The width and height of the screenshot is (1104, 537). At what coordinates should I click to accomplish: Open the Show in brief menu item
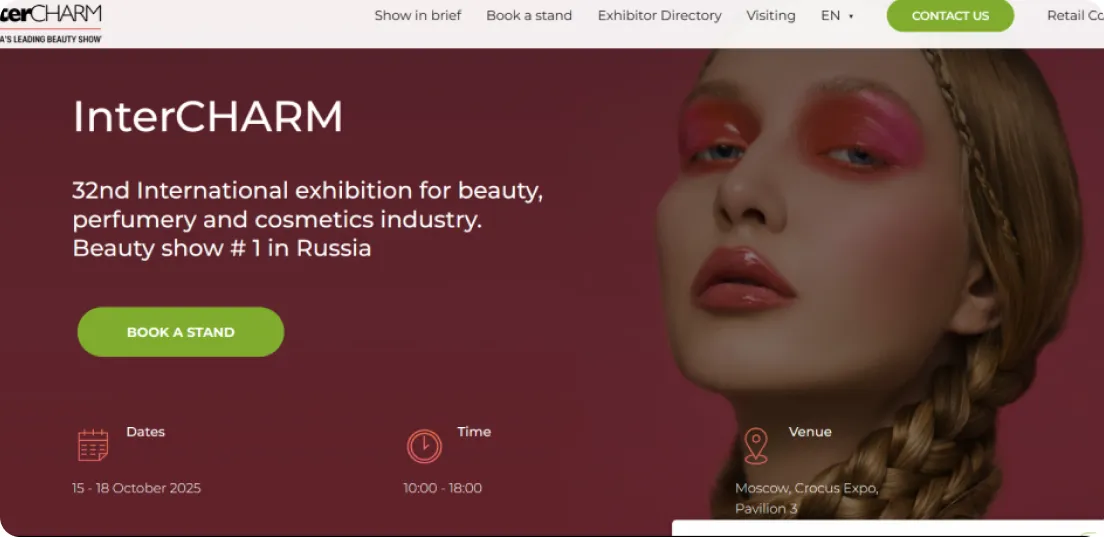pyautogui.click(x=418, y=15)
